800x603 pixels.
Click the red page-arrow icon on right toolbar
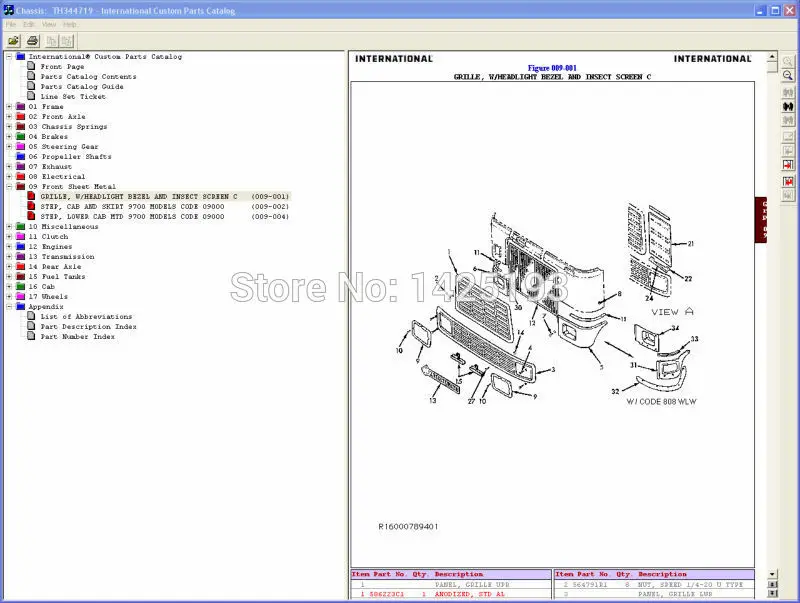[789, 163]
